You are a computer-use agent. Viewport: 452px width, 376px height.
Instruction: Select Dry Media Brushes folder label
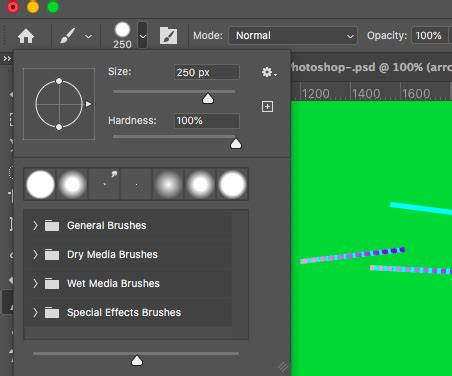coord(112,255)
